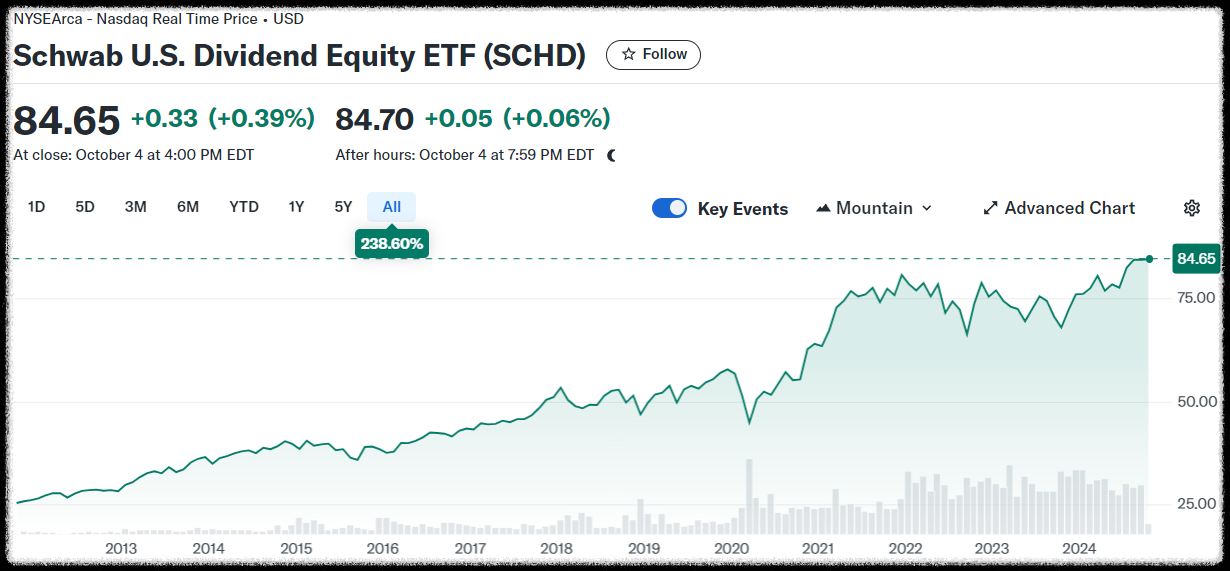Switch to the 6M range
The height and width of the screenshot is (571, 1230).
(x=188, y=207)
